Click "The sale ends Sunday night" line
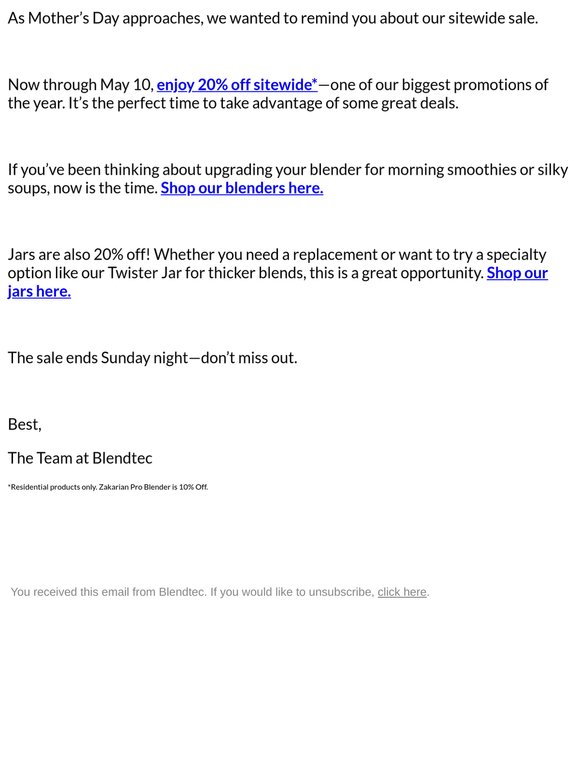The width and height of the screenshot is (580, 774). pos(98,358)
